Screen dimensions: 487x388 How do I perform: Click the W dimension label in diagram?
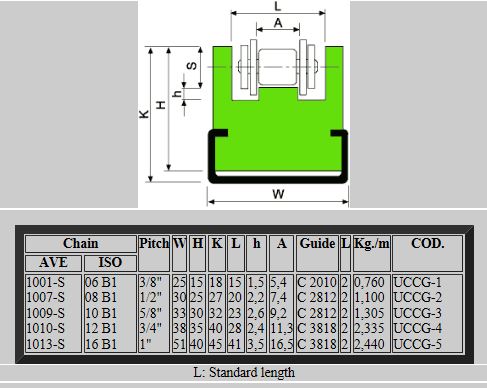coord(278,194)
